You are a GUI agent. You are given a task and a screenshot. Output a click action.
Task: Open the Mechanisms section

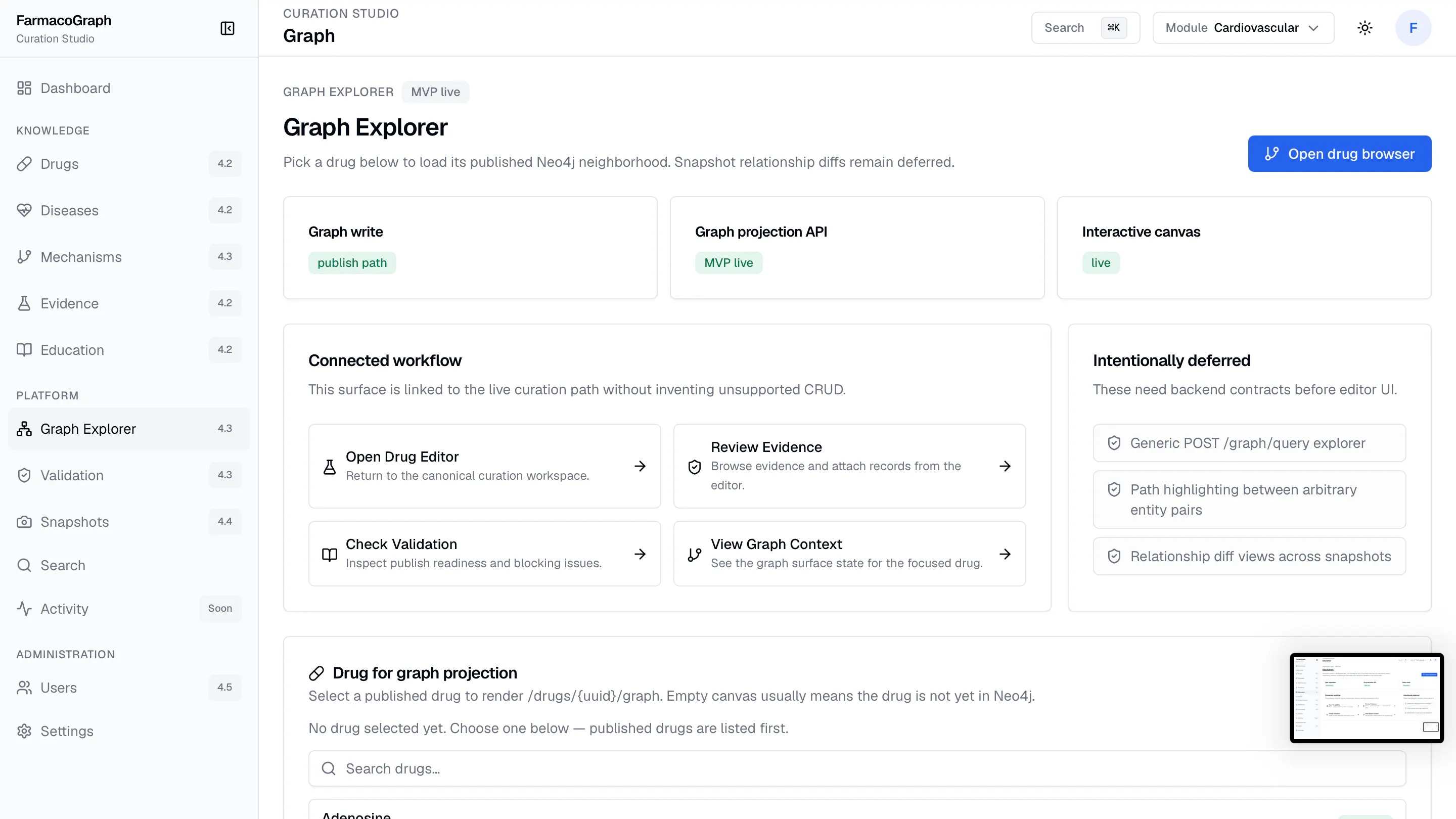coord(129,257)
